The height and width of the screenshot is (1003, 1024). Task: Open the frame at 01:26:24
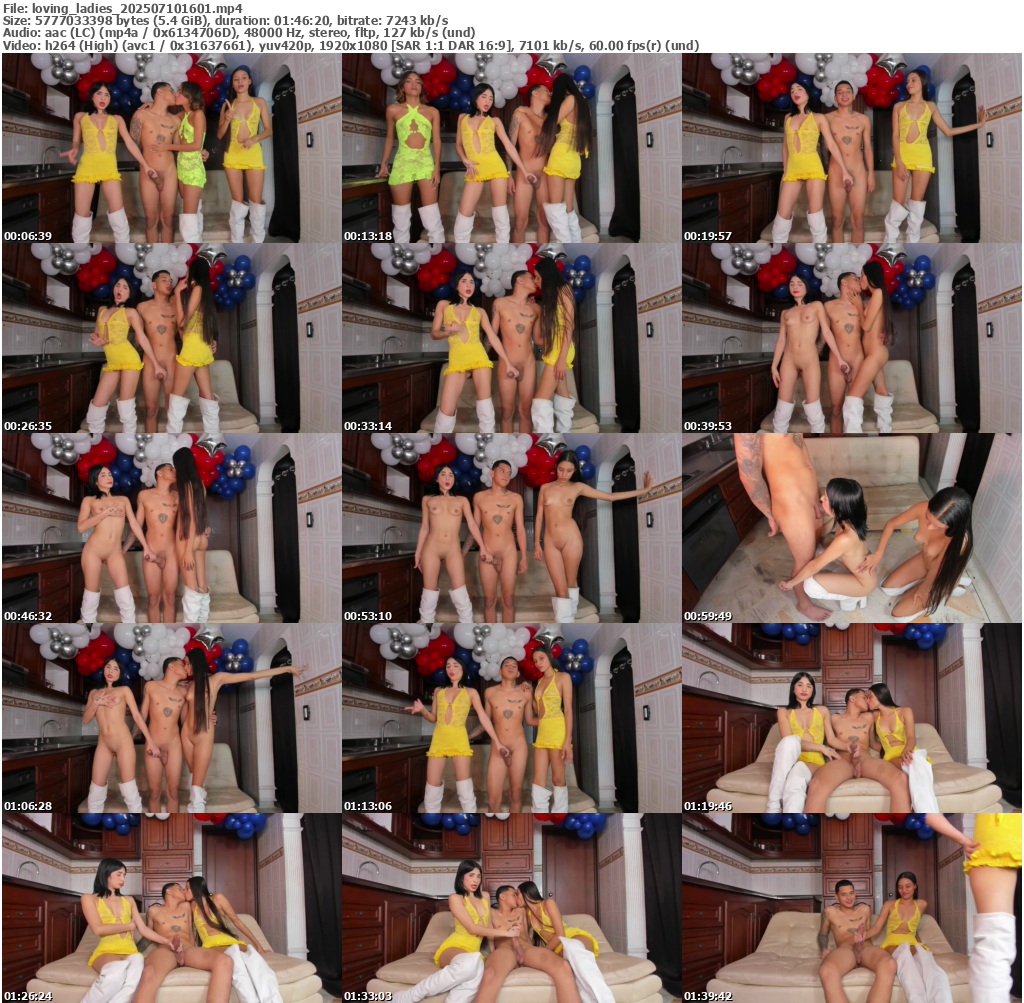pyautogui.click(x=171, y=908)
